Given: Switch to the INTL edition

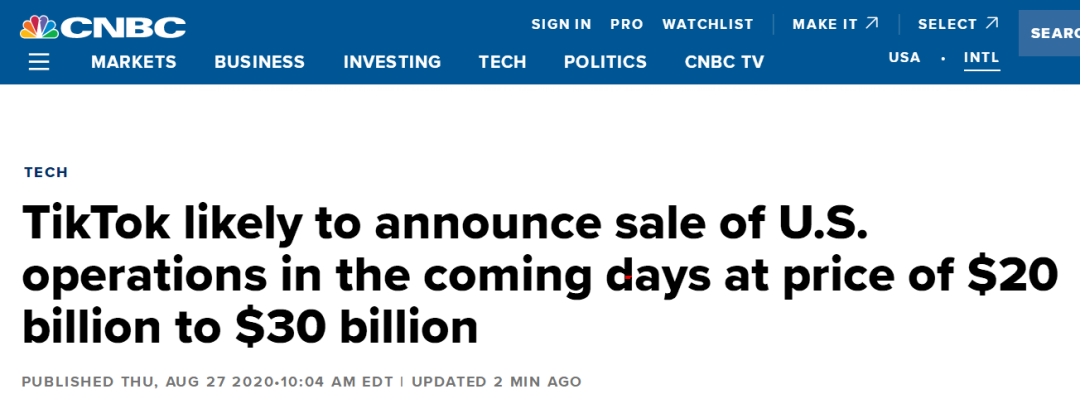Looking at the screenshot, I should [982, 59].
